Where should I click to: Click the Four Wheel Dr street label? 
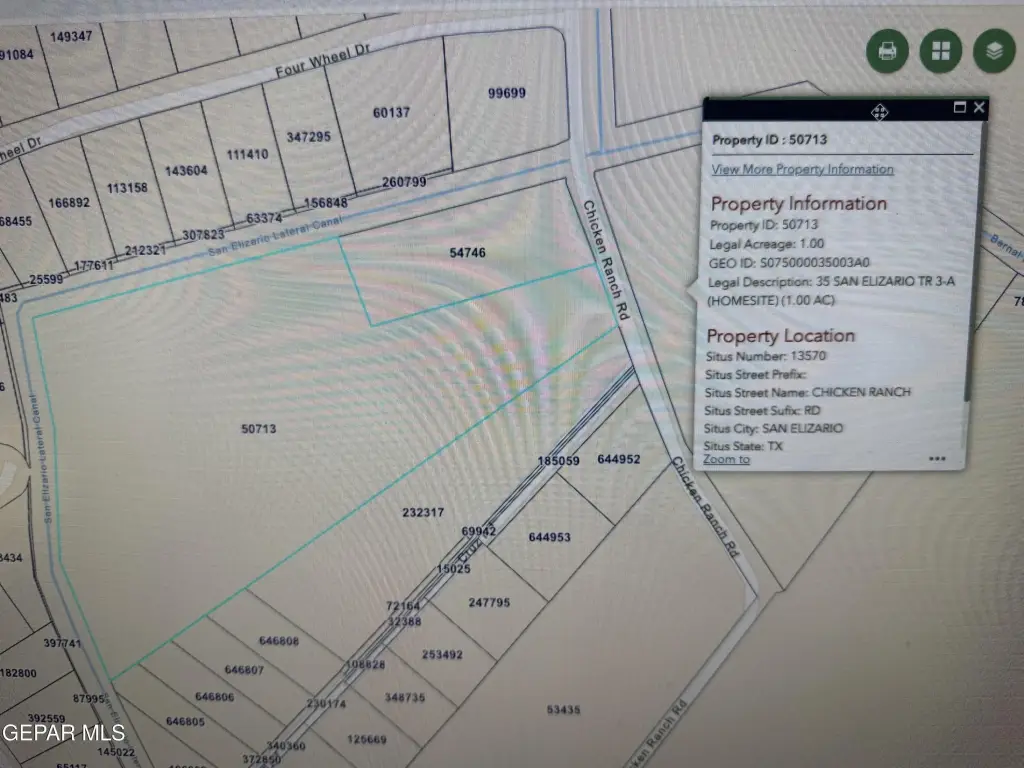coord(323,60)
